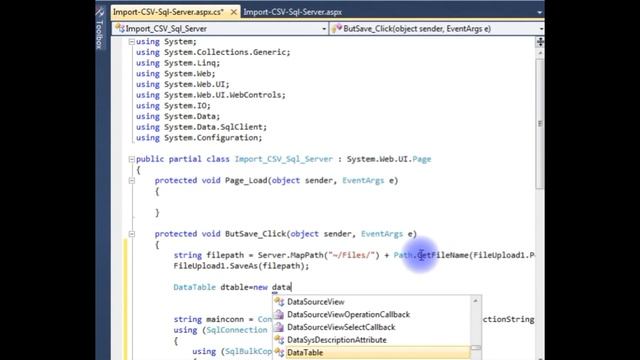The image size is (640, 360).
Task: Collapse the Page_Load method
Action: tap(131, 180)
